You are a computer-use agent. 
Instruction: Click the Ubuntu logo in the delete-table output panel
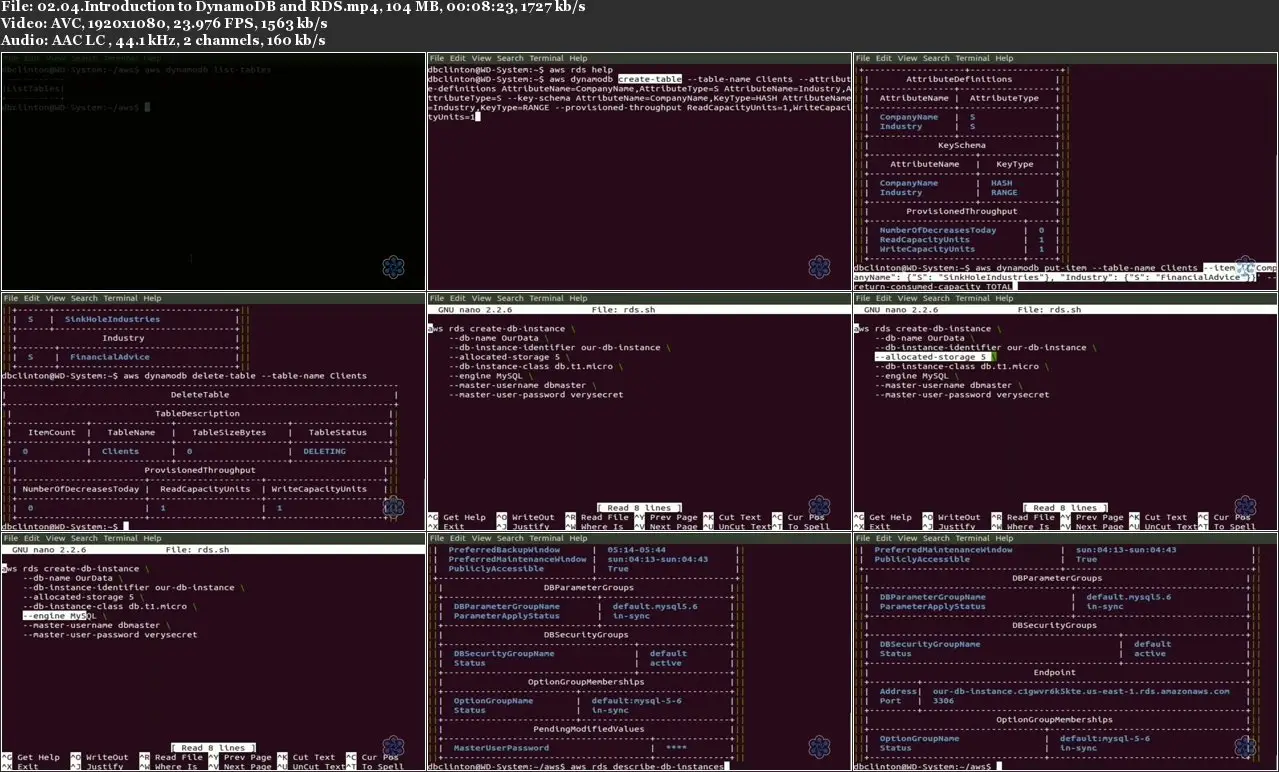(394, 508)
